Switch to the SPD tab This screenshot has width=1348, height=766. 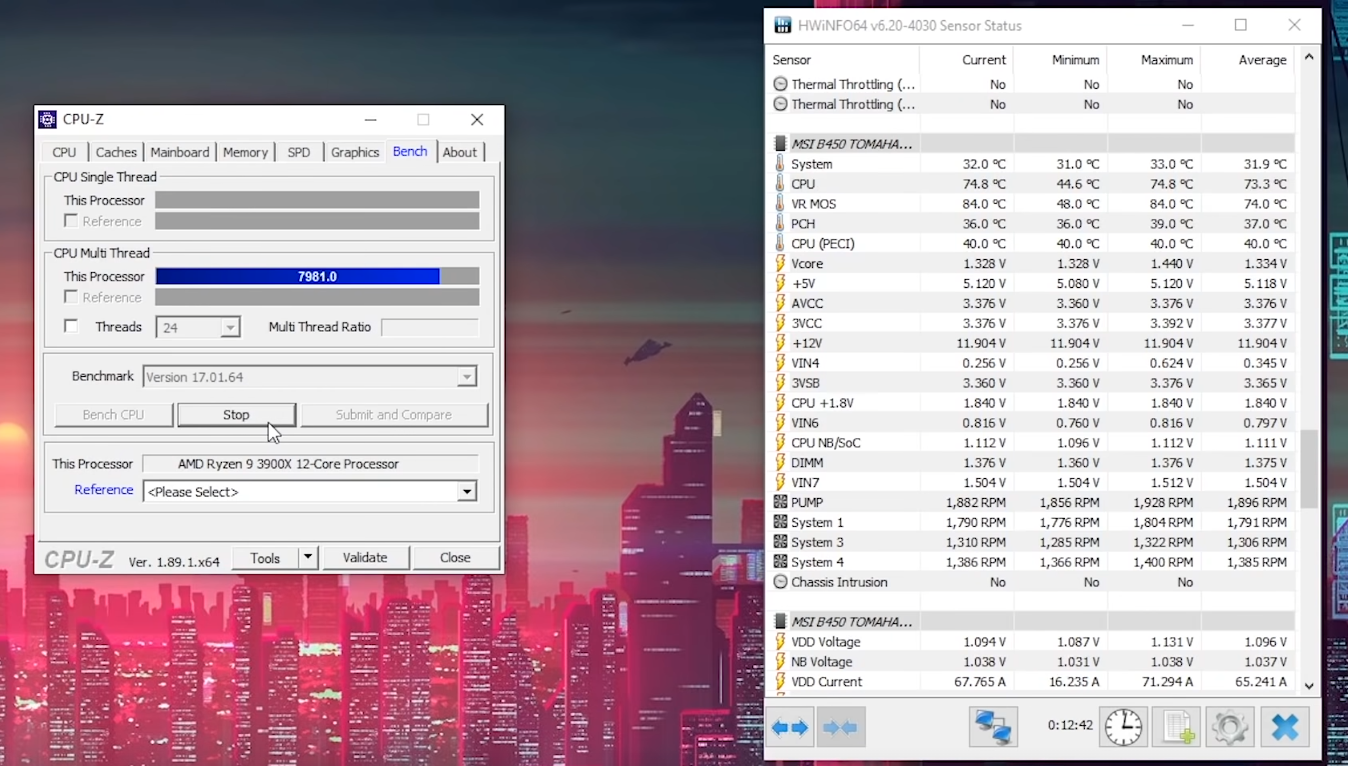[299, 152]
